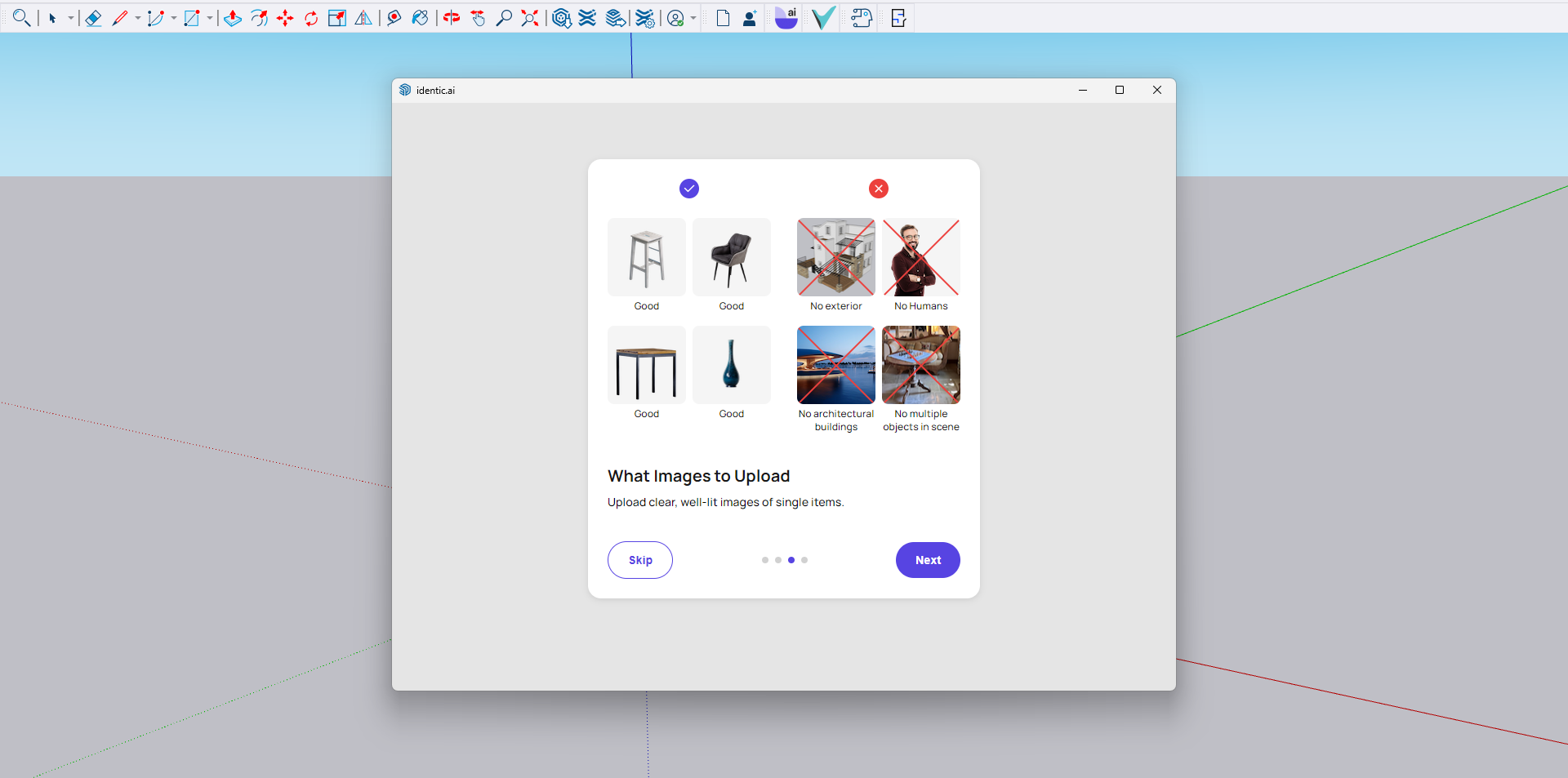Select the Zoom magnifier tool
Viewport: 1568px width, 778px height.
[504, 18]
